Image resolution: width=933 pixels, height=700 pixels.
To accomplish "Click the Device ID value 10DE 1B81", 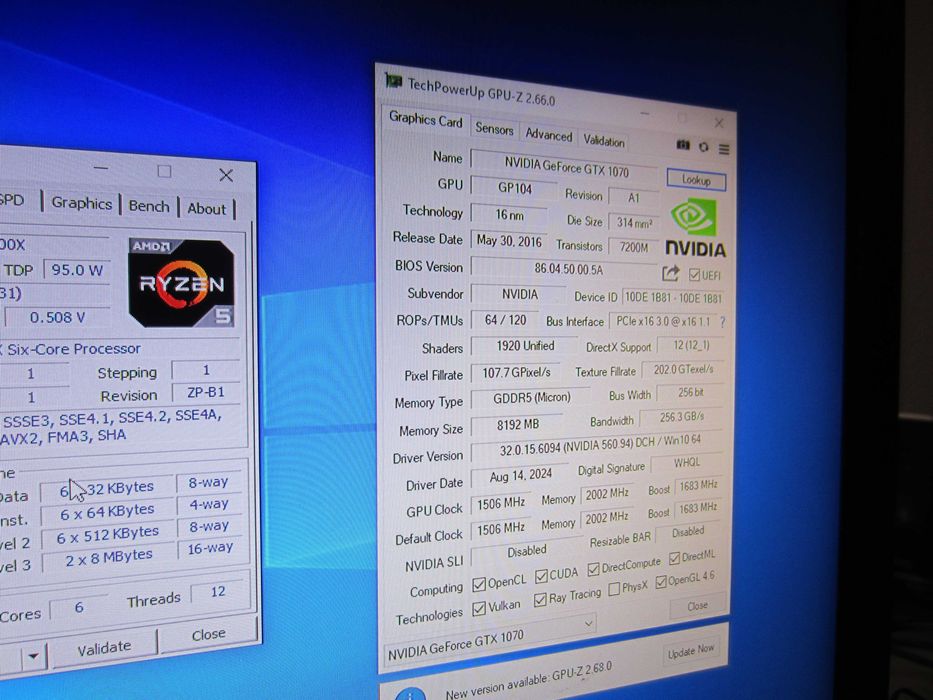I will [x=673, y=298].
